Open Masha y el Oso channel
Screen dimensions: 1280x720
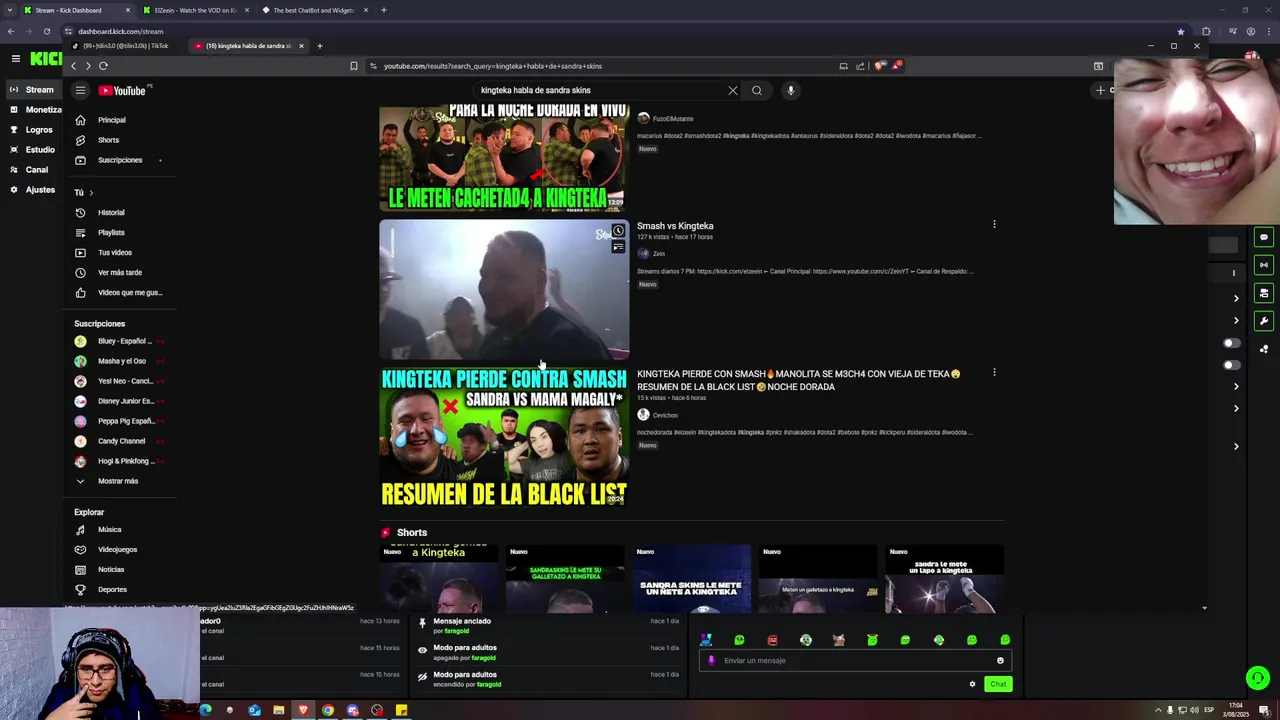pyautogui.click(x=118, y=361)
